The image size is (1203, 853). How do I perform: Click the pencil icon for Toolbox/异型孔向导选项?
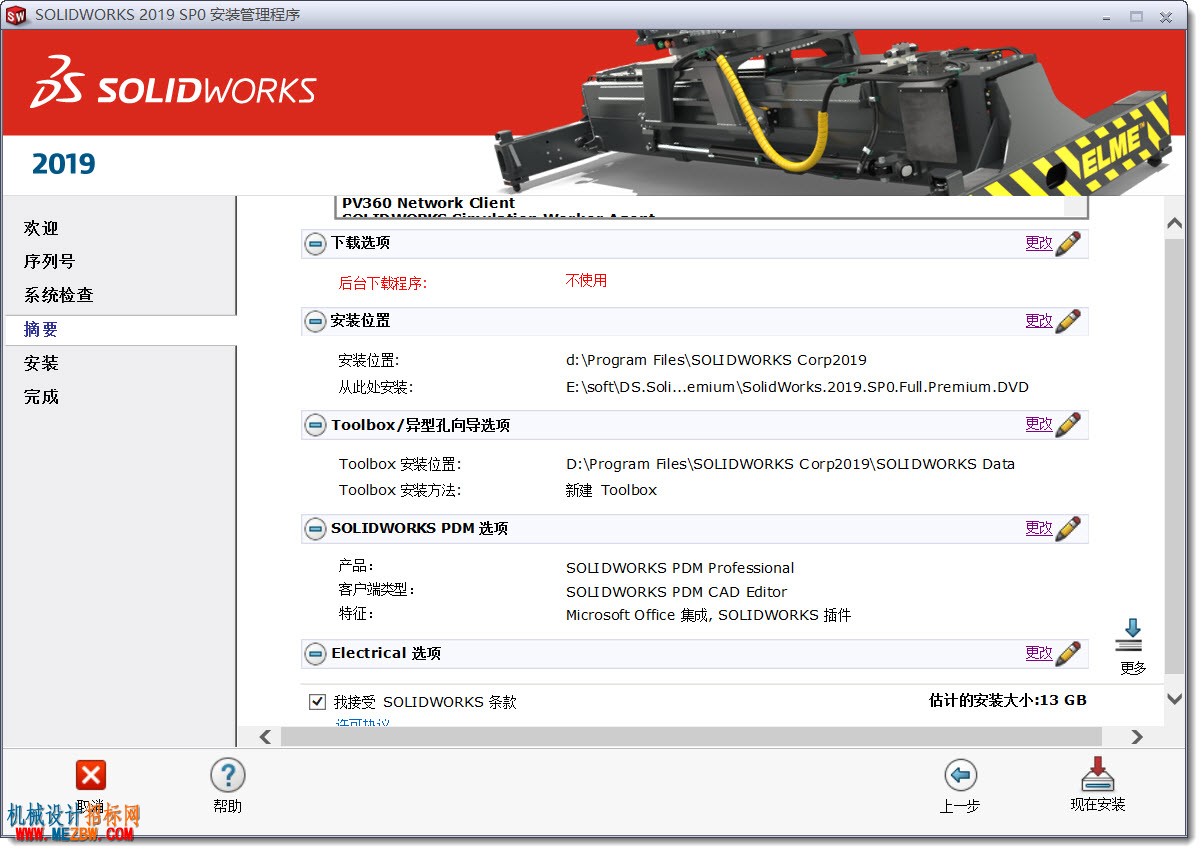pyautogui.click(x=1068, y=424)
